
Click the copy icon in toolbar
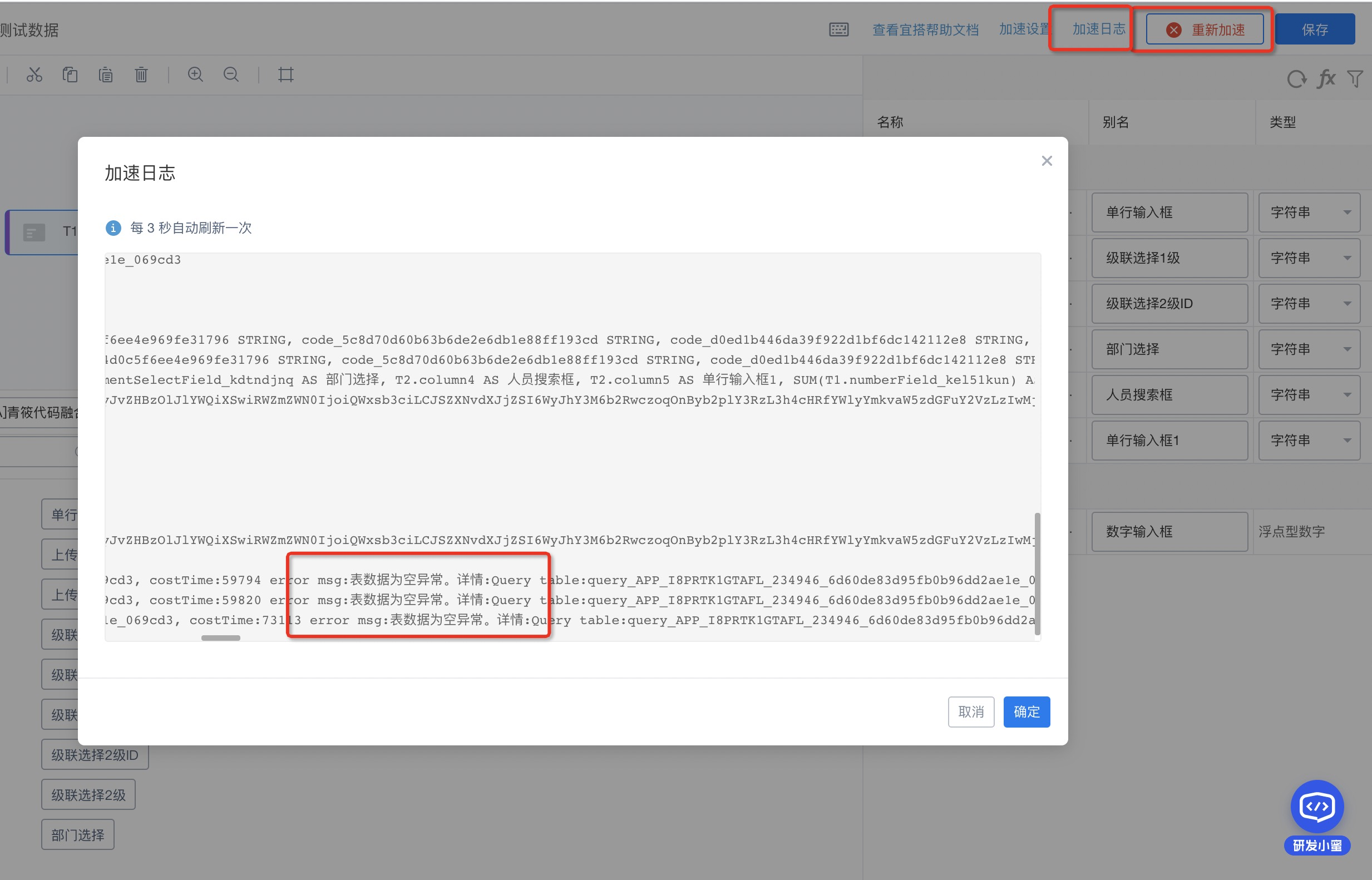70,75
